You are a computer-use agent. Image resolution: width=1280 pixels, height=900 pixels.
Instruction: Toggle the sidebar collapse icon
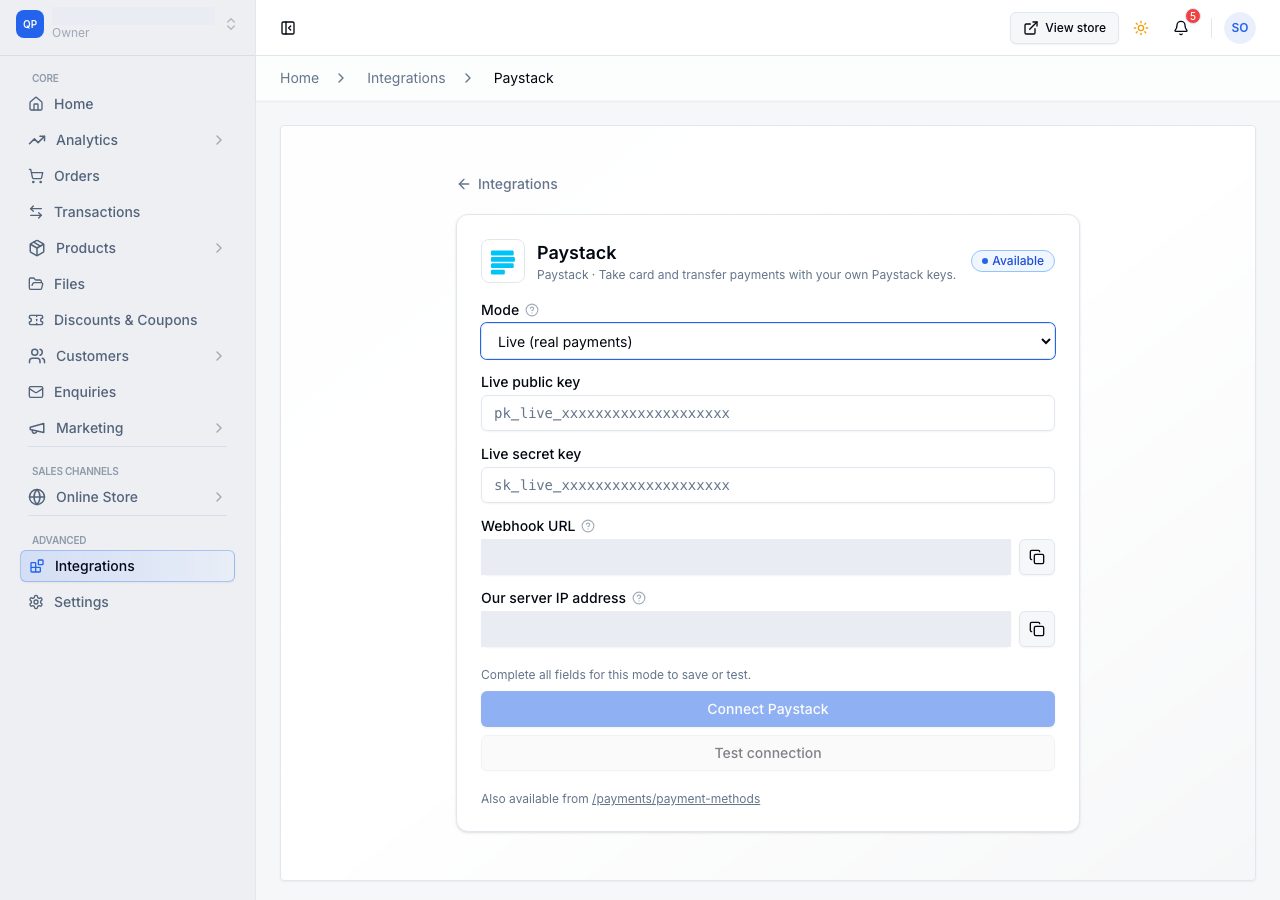288,28
